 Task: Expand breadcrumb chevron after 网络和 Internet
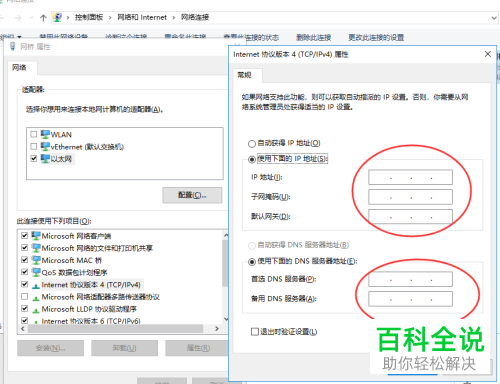pos(173,18)
